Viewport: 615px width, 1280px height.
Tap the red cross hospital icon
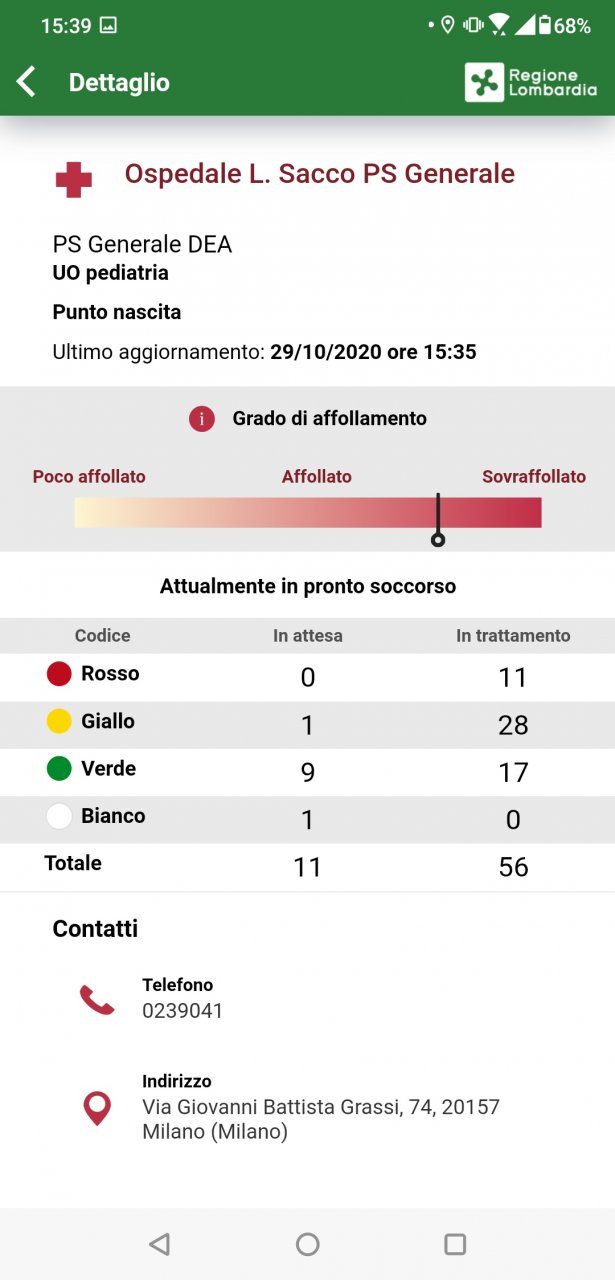click(73, 180)
